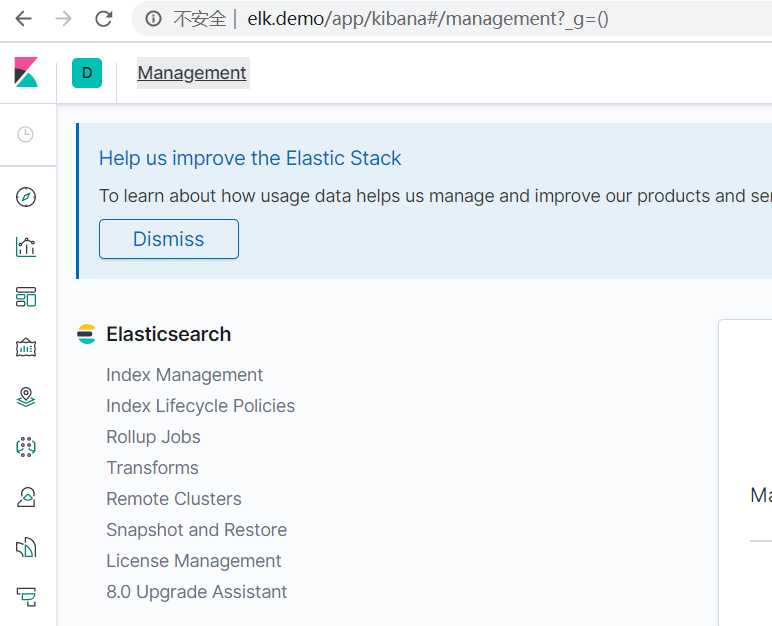Image resolution: width=772 pixels, height=626 pixels.
Task: Click browser back arrow
Action: 23,19
